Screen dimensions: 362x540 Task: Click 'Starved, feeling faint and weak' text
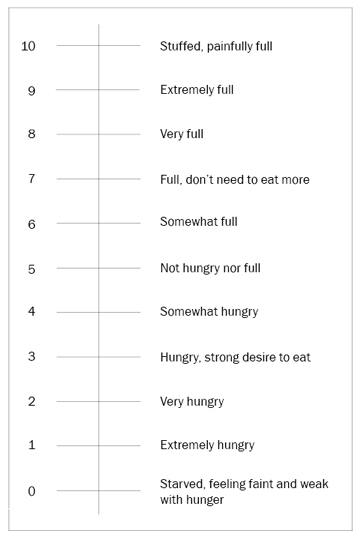tap(244, 484)
